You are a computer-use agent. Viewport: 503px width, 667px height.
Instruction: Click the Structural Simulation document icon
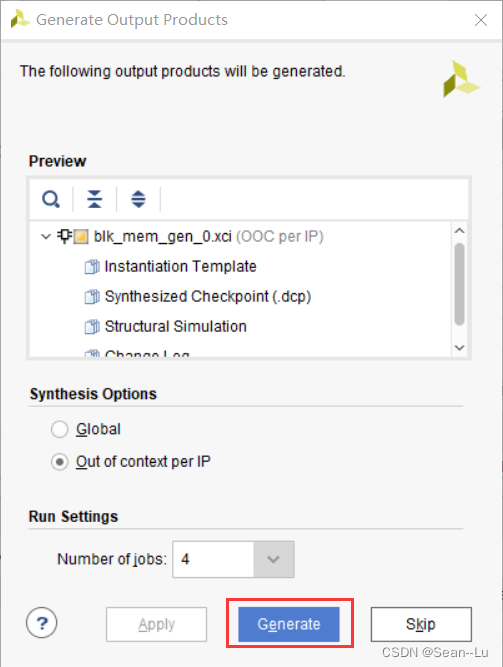(92, 327)
